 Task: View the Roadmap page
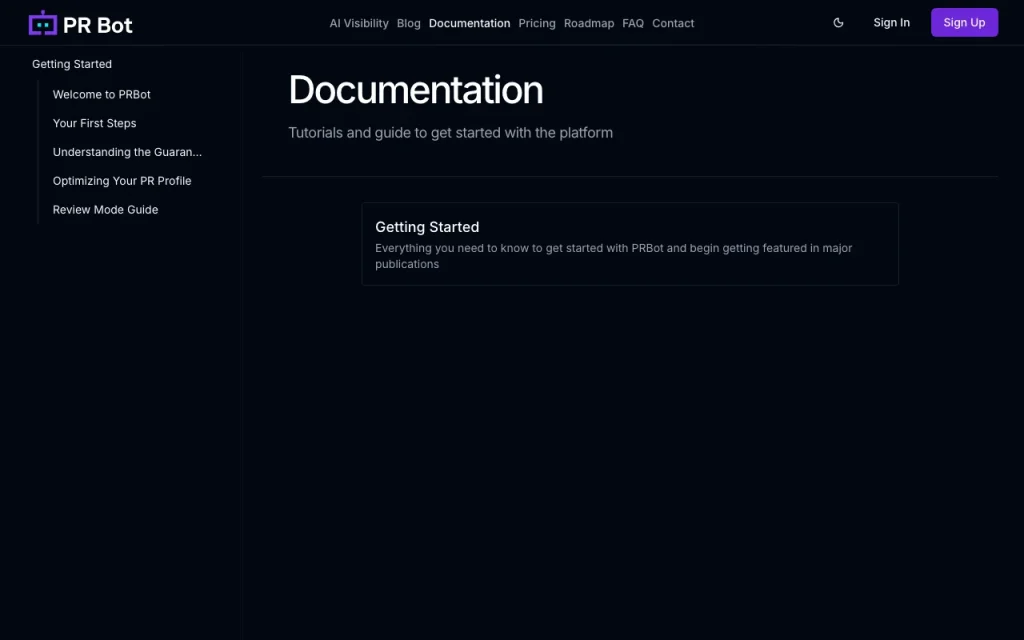pyautogui.click(x=589, y=24)
